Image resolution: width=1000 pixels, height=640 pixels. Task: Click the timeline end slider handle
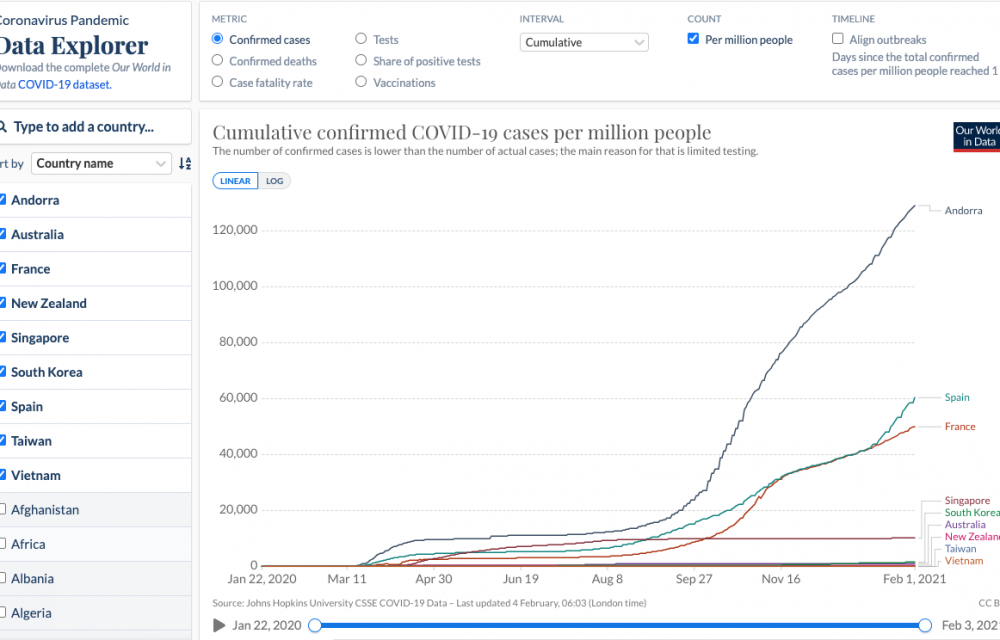tap(925, 625)
